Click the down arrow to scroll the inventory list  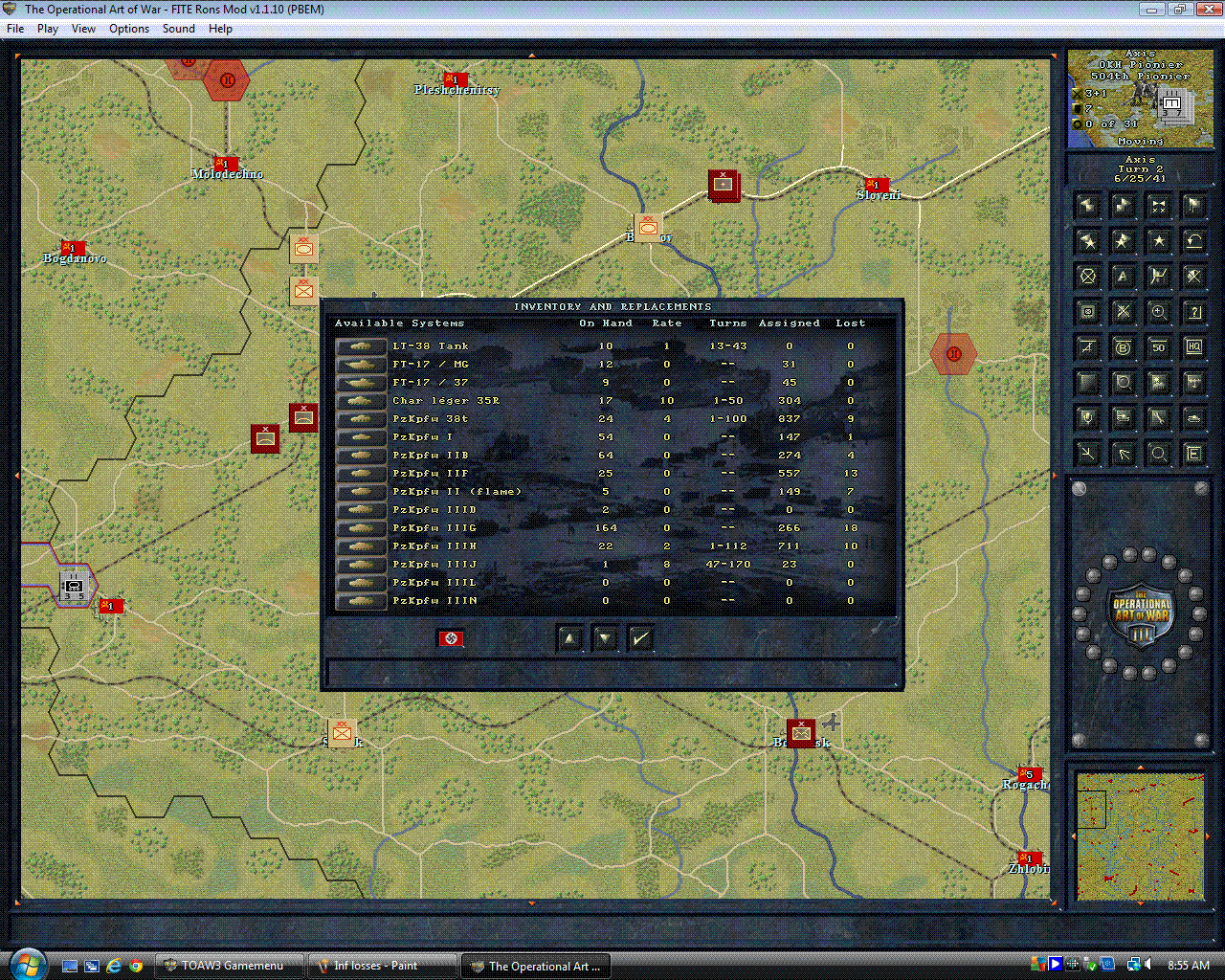click(x=605, y=637)
